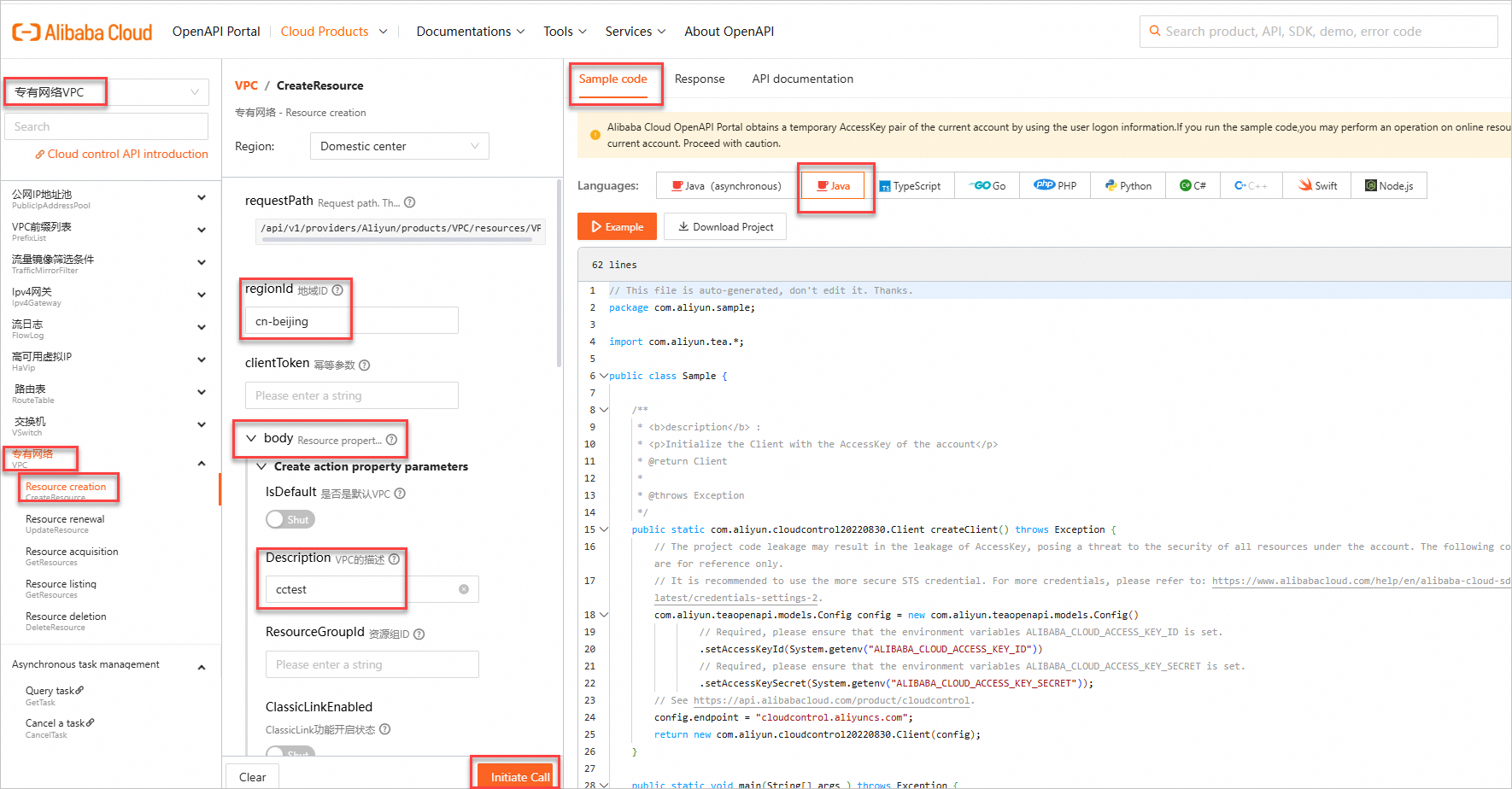Fold the comment block at line 8

604,410
